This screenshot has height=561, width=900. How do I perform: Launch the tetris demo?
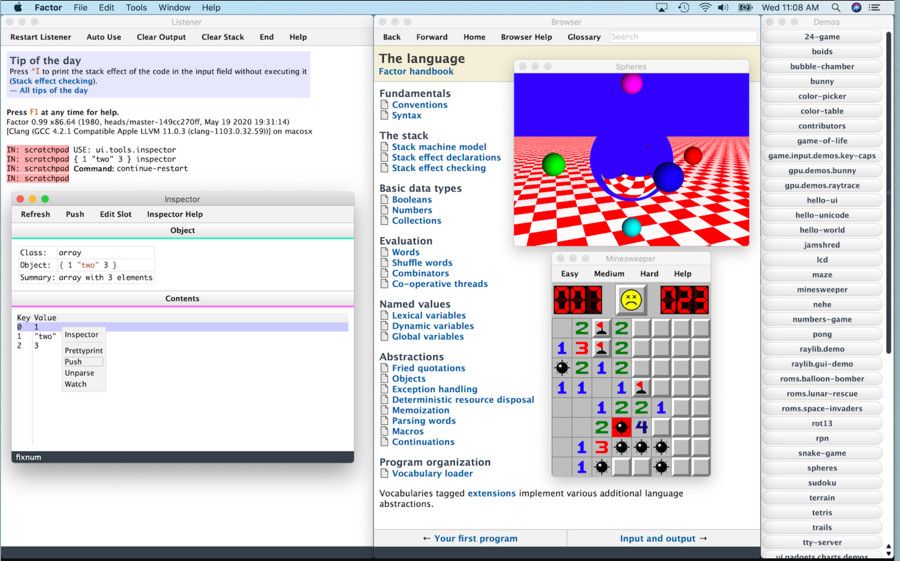pos(822,513)
